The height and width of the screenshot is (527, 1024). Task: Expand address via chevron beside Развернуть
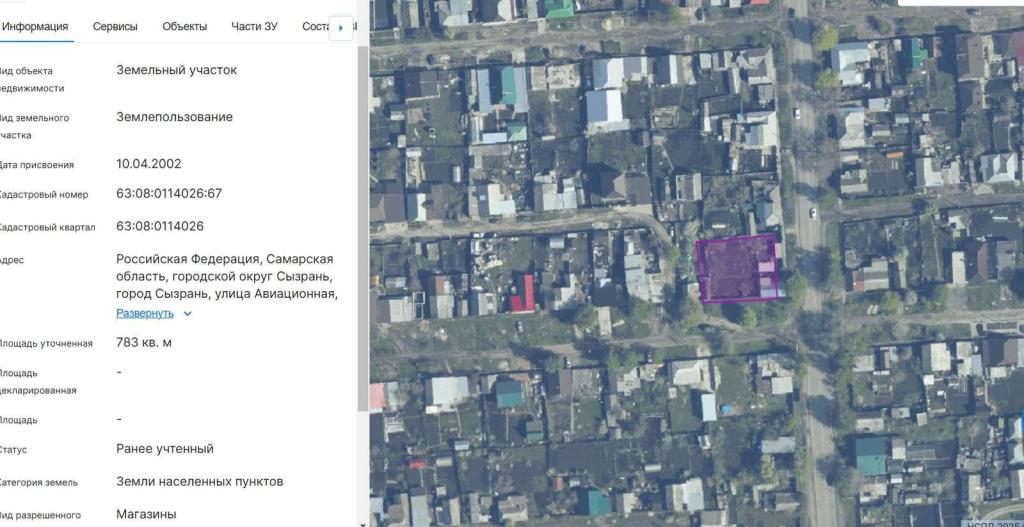point(187,314)
